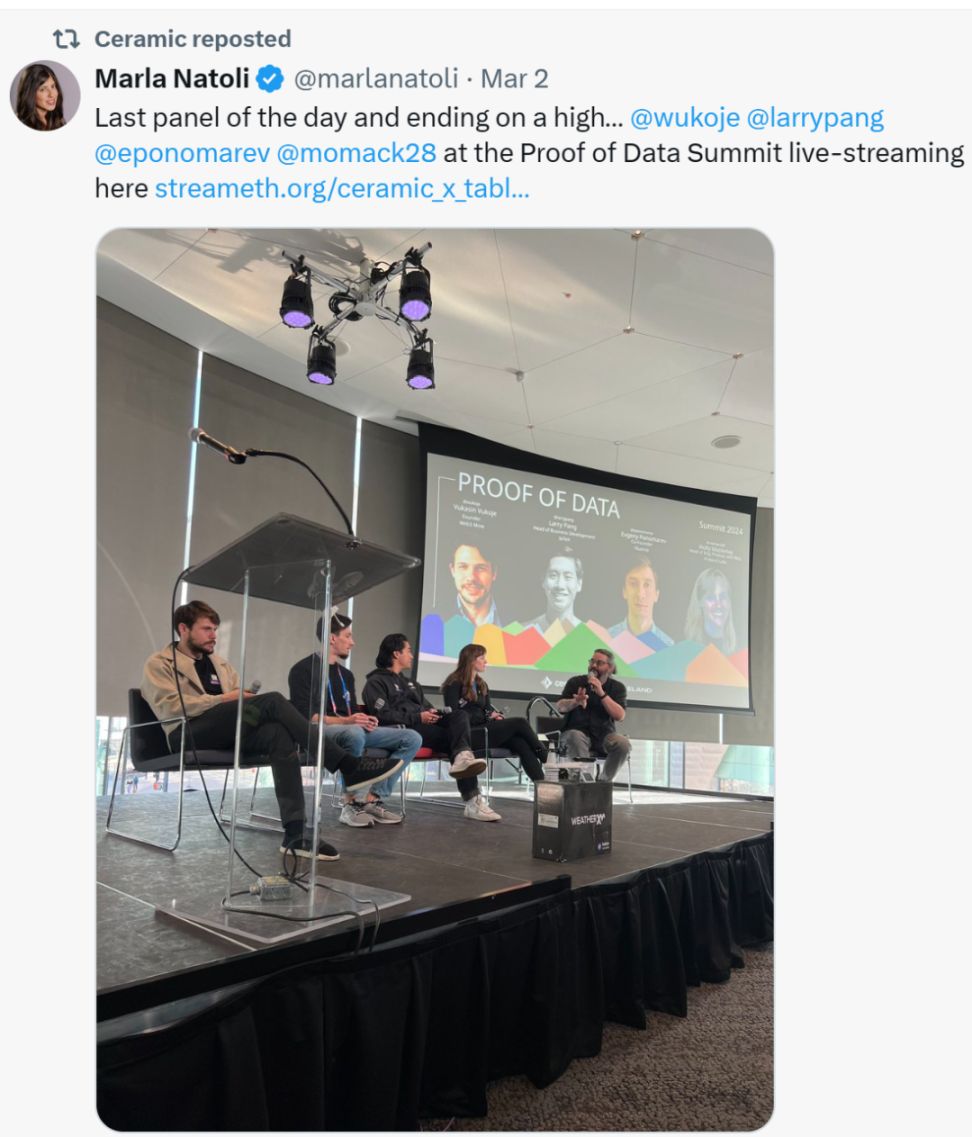Visit the @eponomarev mention
Screen dimensions: 972x1137
(182, 154)
